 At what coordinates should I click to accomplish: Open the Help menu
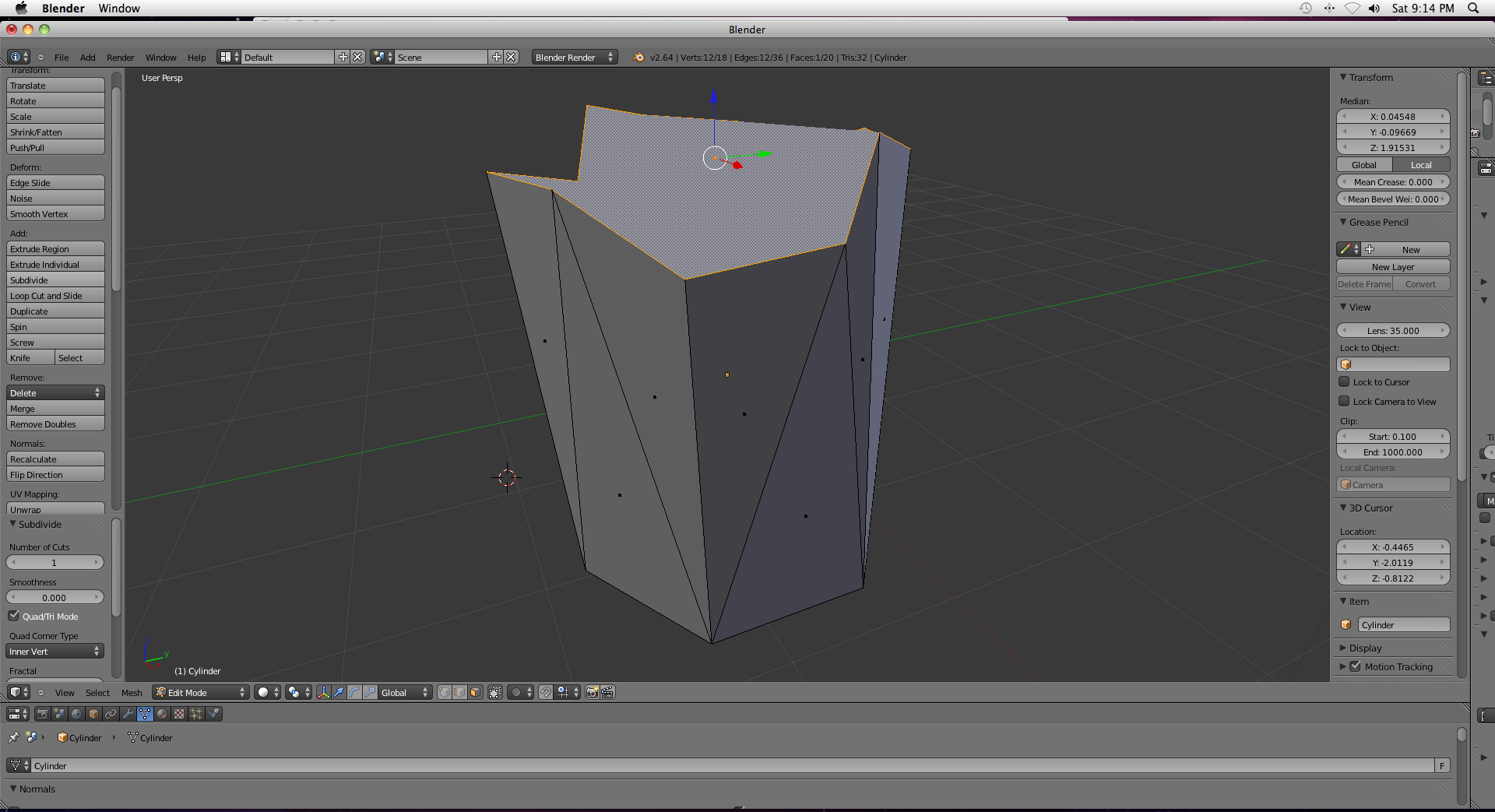(197, 58)
